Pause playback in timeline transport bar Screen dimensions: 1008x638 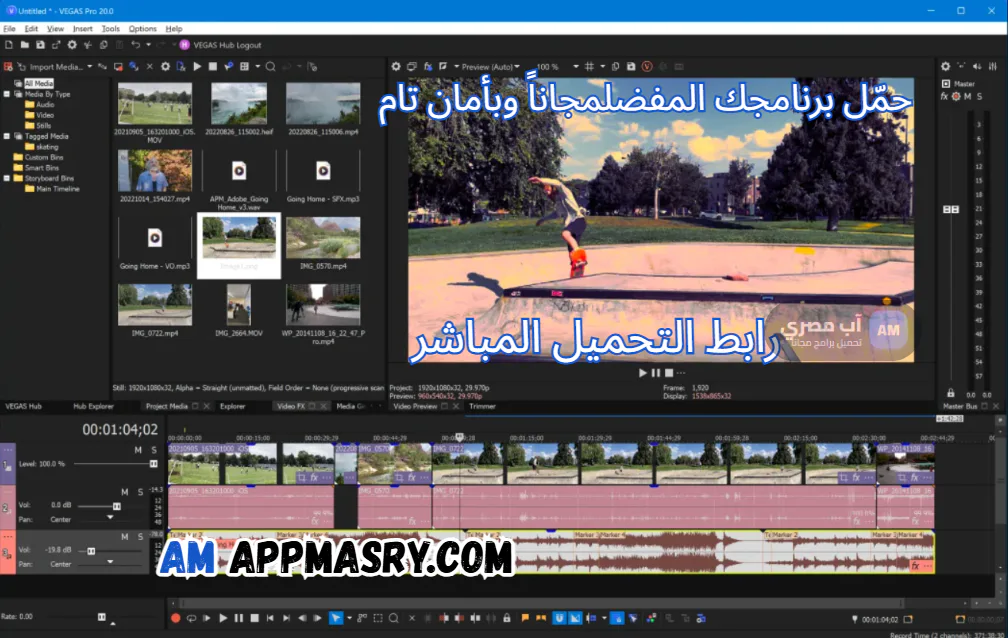238,618
